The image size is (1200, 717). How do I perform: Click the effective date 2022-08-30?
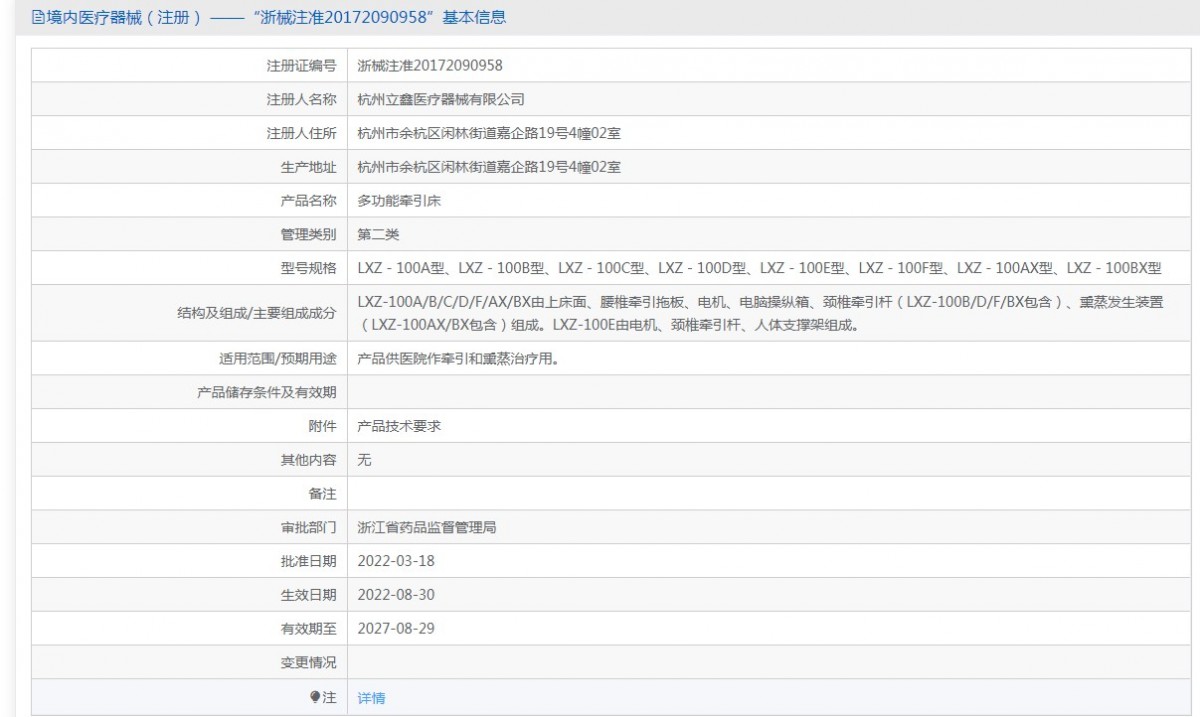[x=396, y=595]
